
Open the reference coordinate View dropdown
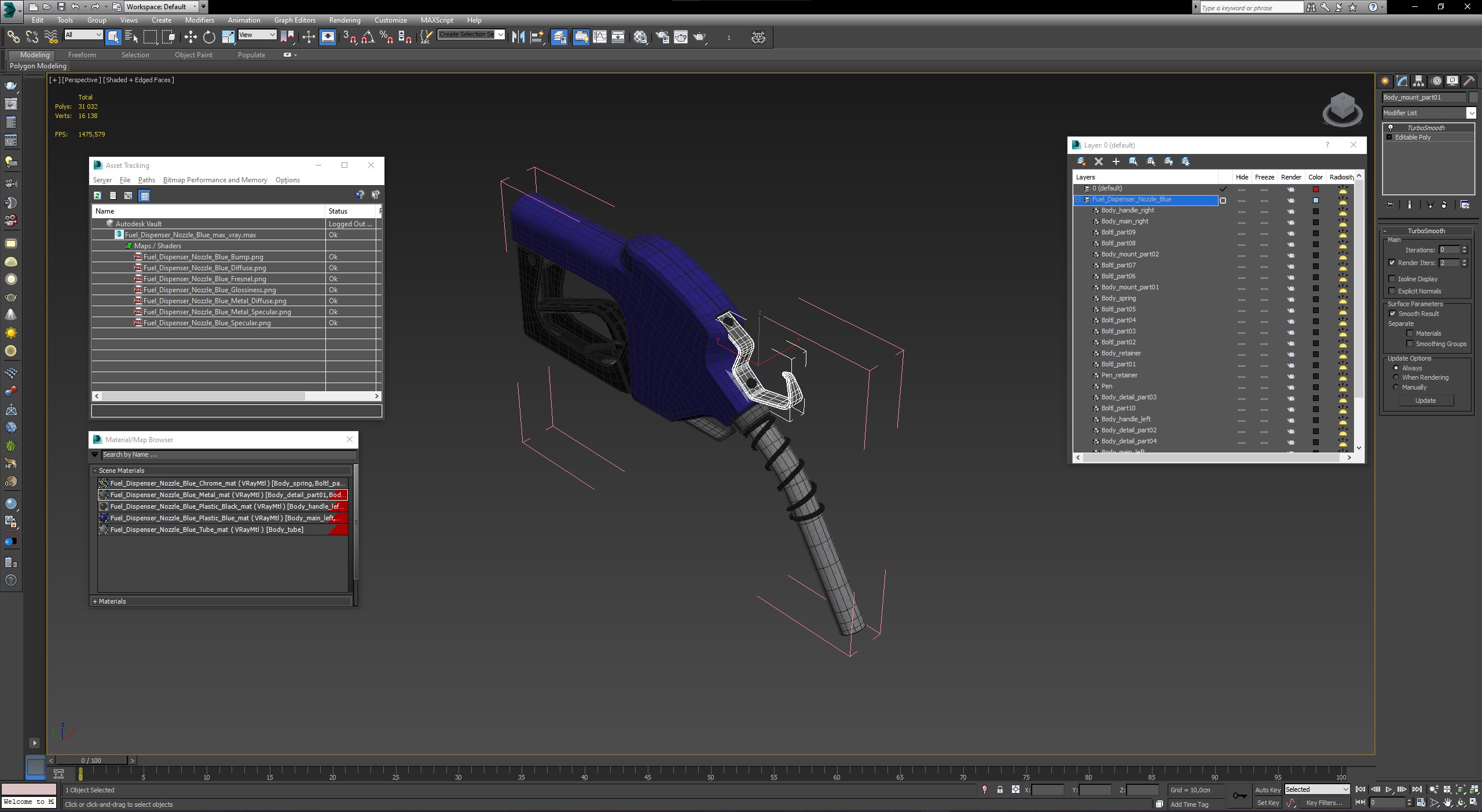click(x=257, y=35)
